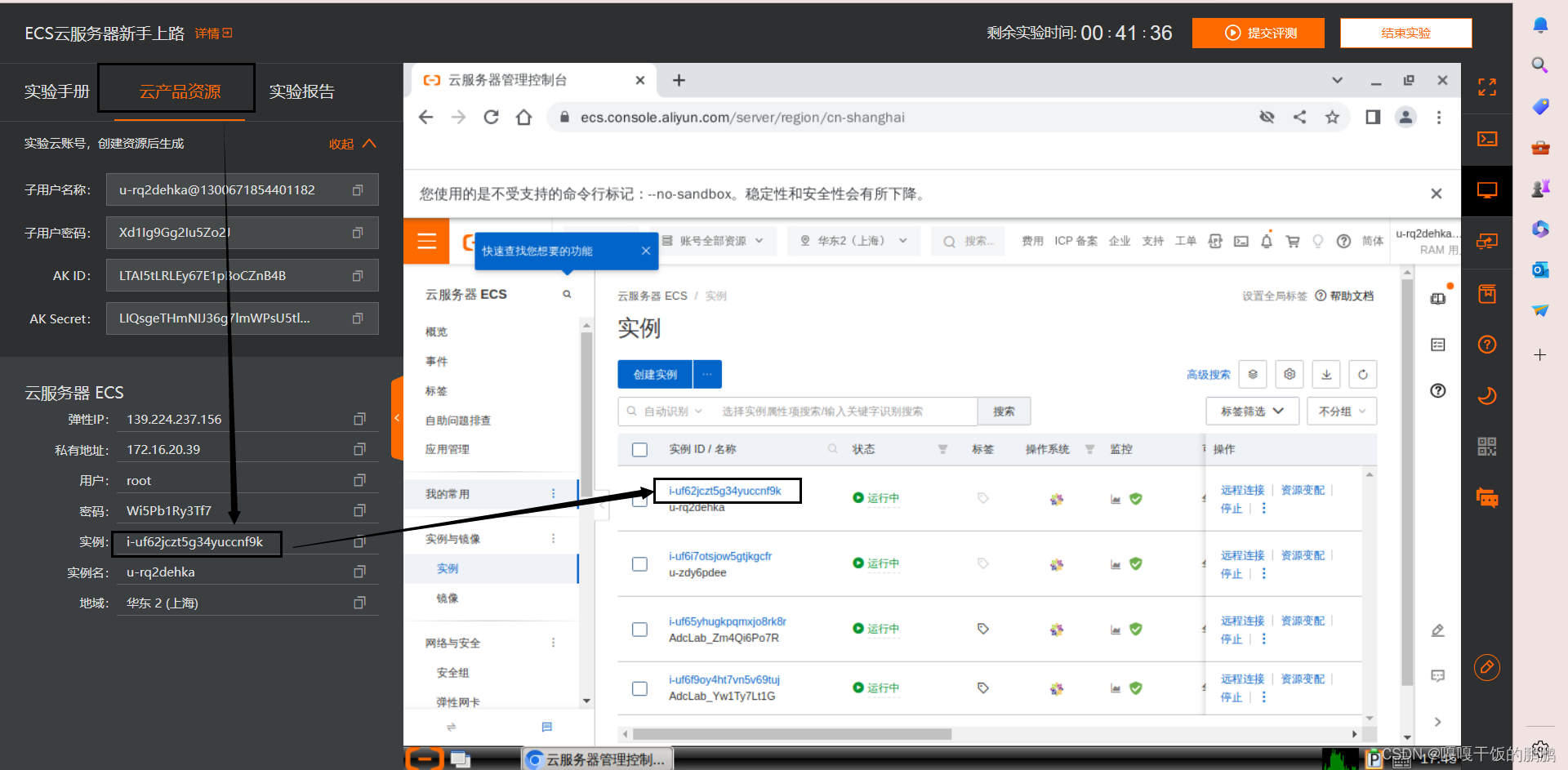This screenshot has width=1568, height=770.
Task: Open Outlook in the Edge sidebar
Action: [1540, 269]
